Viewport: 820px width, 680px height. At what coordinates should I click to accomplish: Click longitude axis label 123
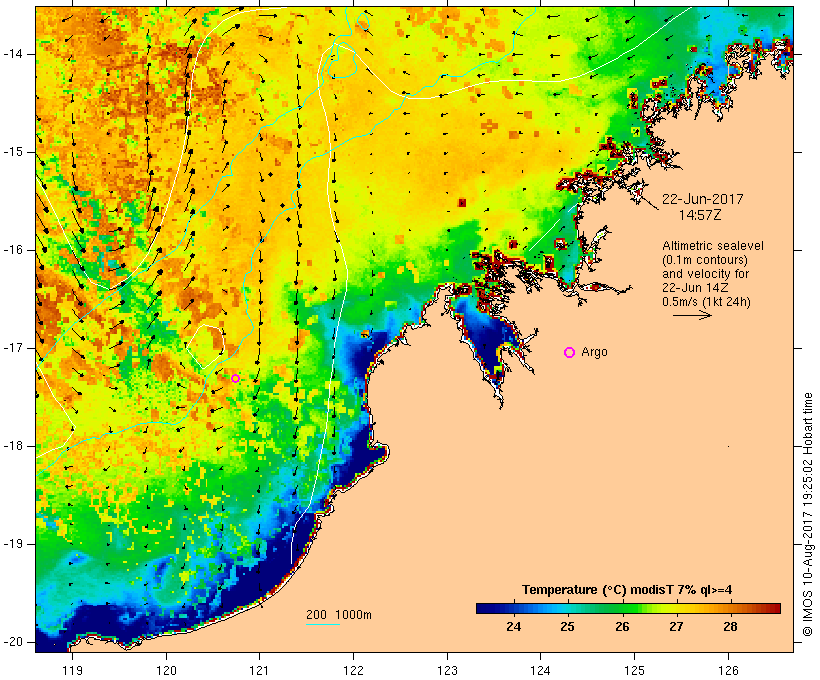coord(447,670)
